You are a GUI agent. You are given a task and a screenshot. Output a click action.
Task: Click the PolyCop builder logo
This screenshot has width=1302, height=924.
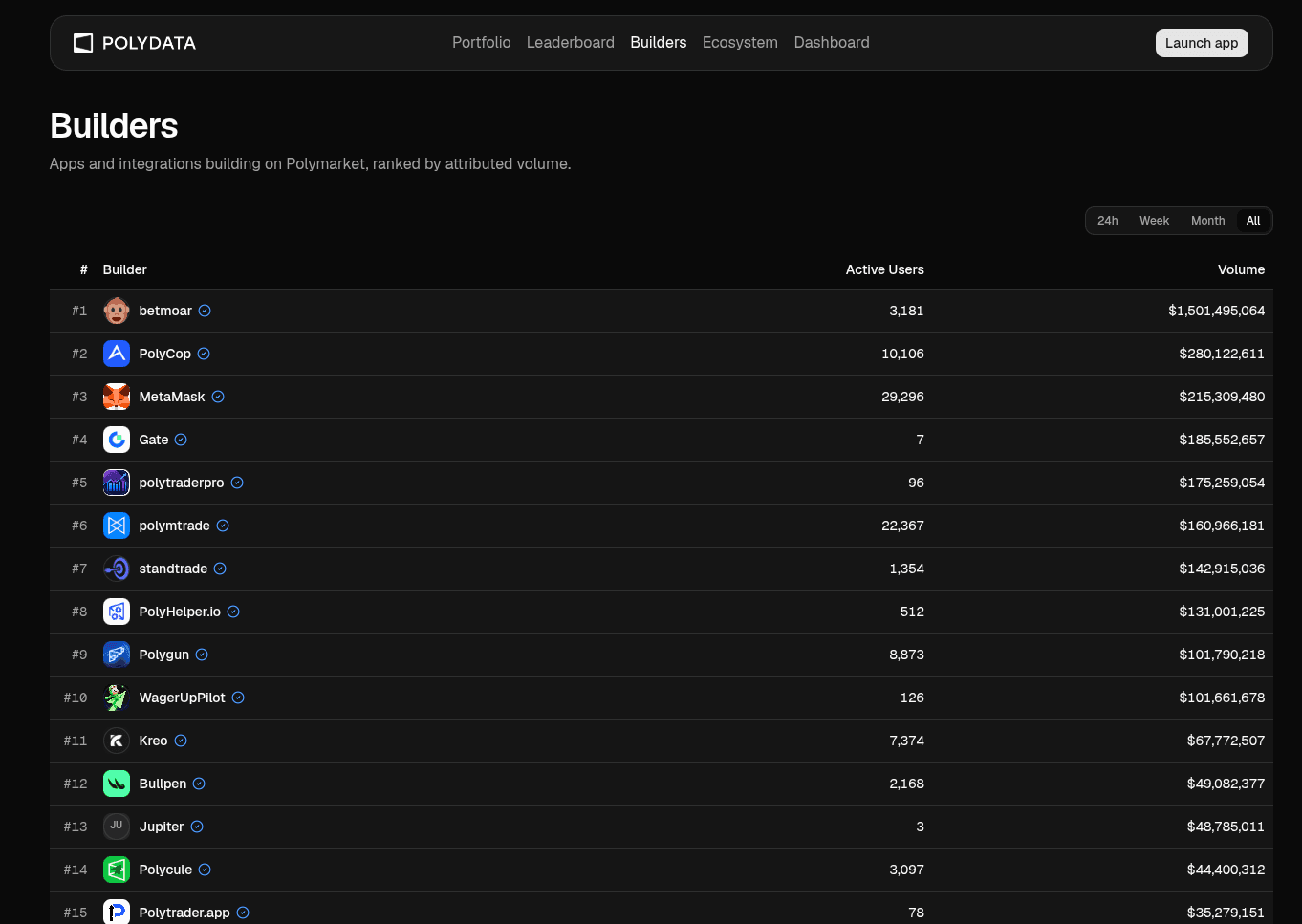(117, 354)
